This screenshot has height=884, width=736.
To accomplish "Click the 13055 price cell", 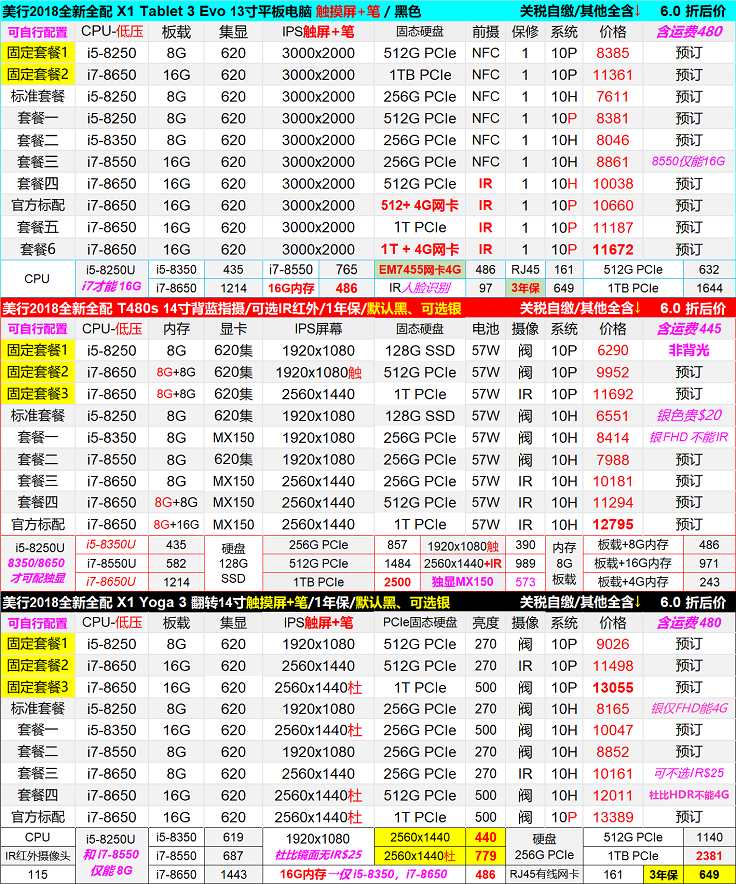I will pyautogui.click(x=612, y=687).
